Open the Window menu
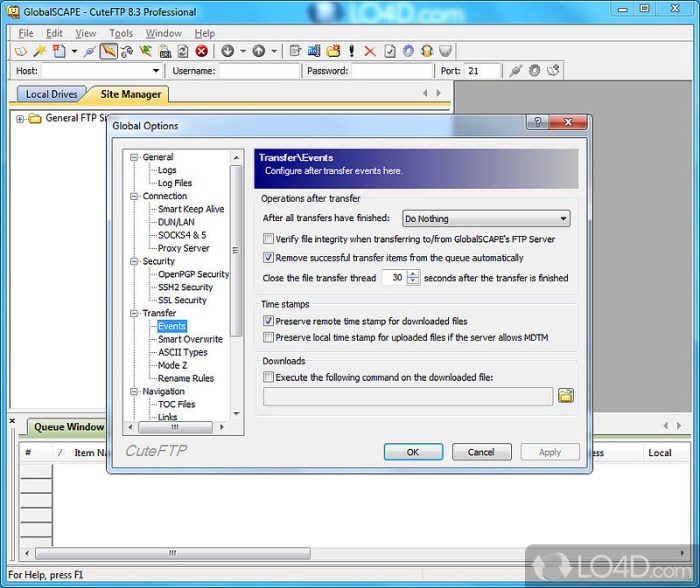The height and width of the screenshot is (588, 700). click(163, 33)
